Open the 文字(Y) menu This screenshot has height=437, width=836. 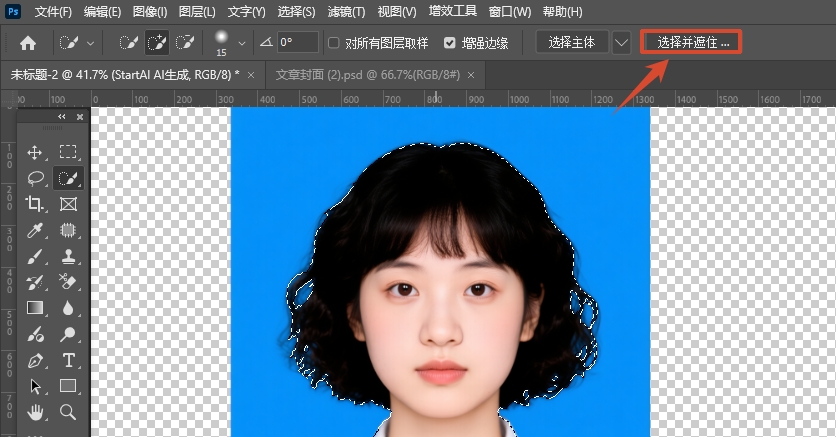pyautogui.click(x=246, y=11)
